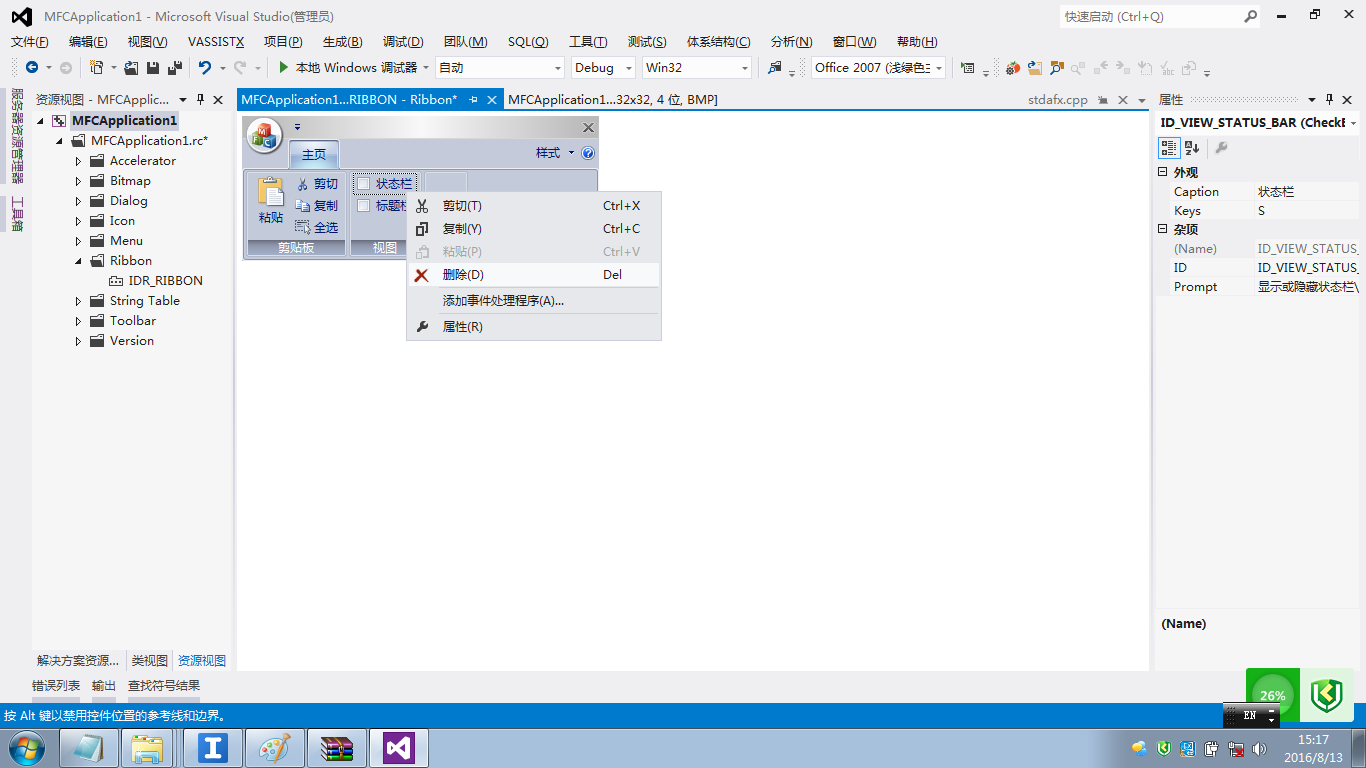Click the Paint taskbar icon
Image resolution: width=1366 pixels, height=768 pixels.
pyautogui.click(x=274, y=748)
